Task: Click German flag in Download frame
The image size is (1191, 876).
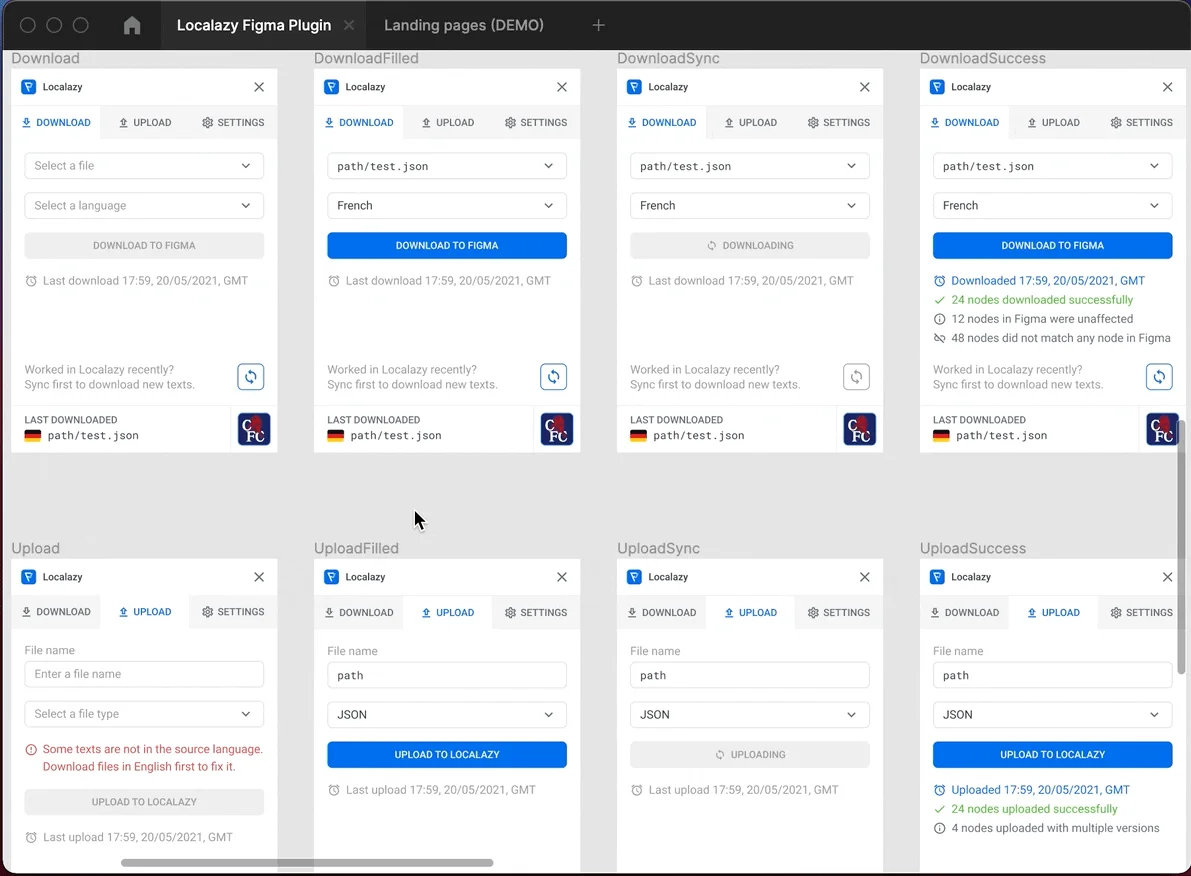Action: point(33,435)
